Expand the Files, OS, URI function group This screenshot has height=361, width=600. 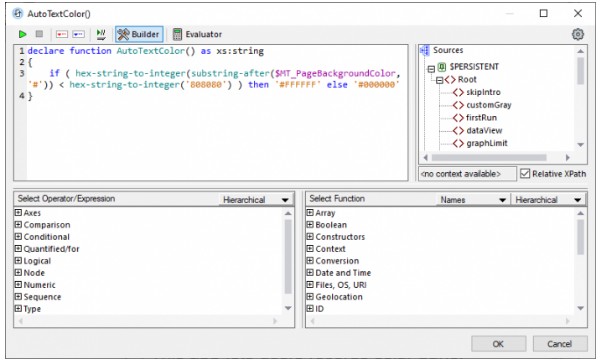(310, 284)
